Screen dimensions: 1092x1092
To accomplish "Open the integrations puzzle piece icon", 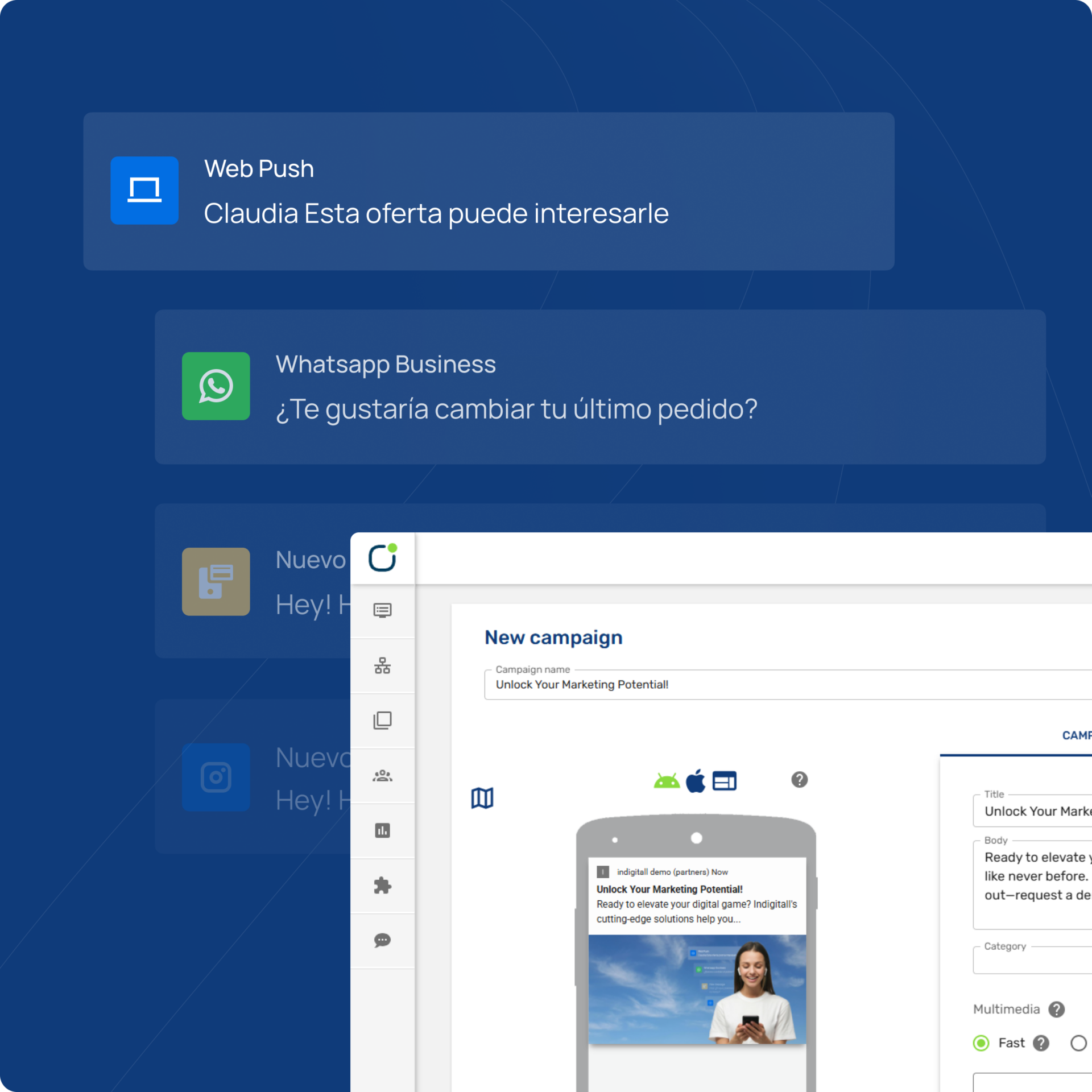I will pyautogui.click(x=383, y=885).
